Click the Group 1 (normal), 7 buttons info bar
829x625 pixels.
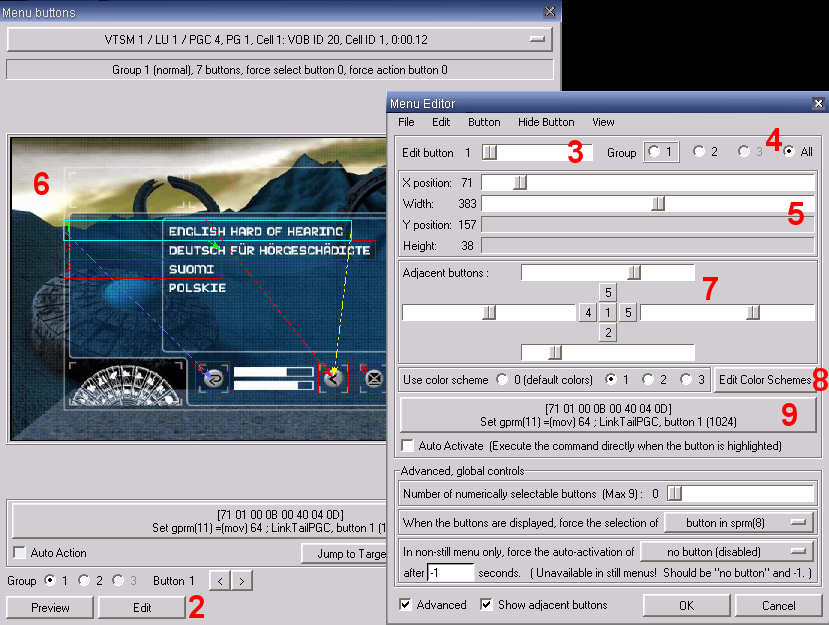(279, 70)
